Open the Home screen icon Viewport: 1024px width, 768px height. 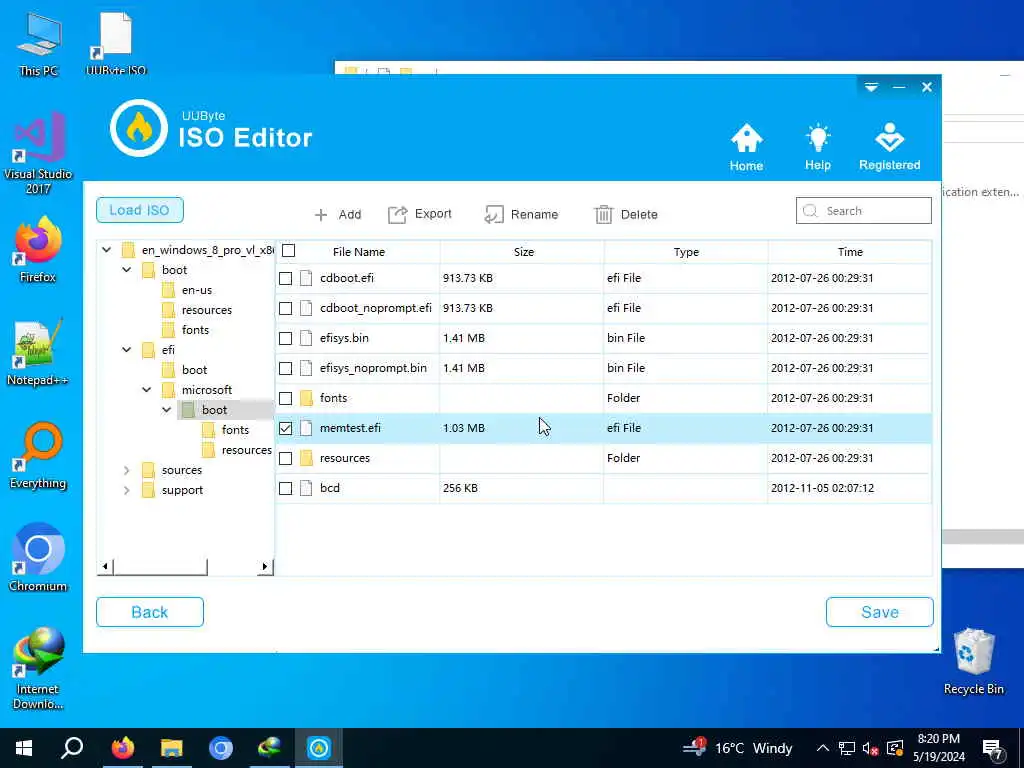click(x=746, y=138)
